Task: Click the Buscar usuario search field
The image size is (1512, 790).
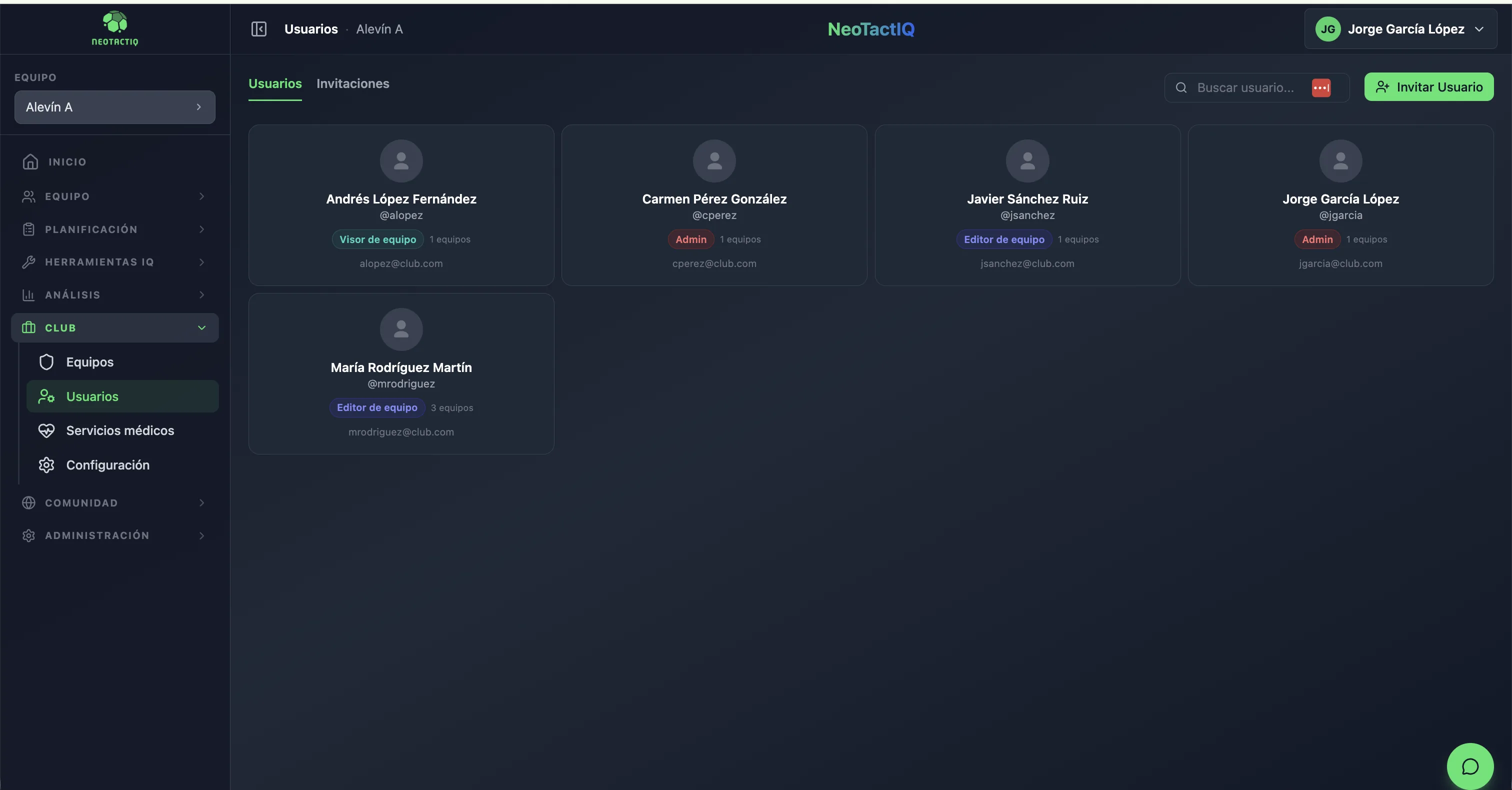Action: click(1256, 87)
